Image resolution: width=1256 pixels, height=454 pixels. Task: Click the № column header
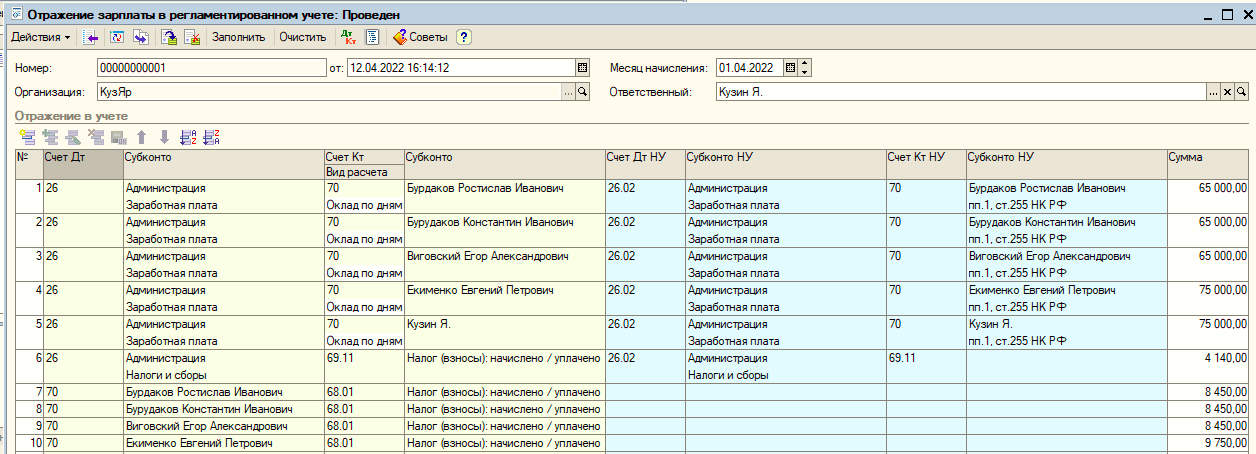[x=29, y=165]
